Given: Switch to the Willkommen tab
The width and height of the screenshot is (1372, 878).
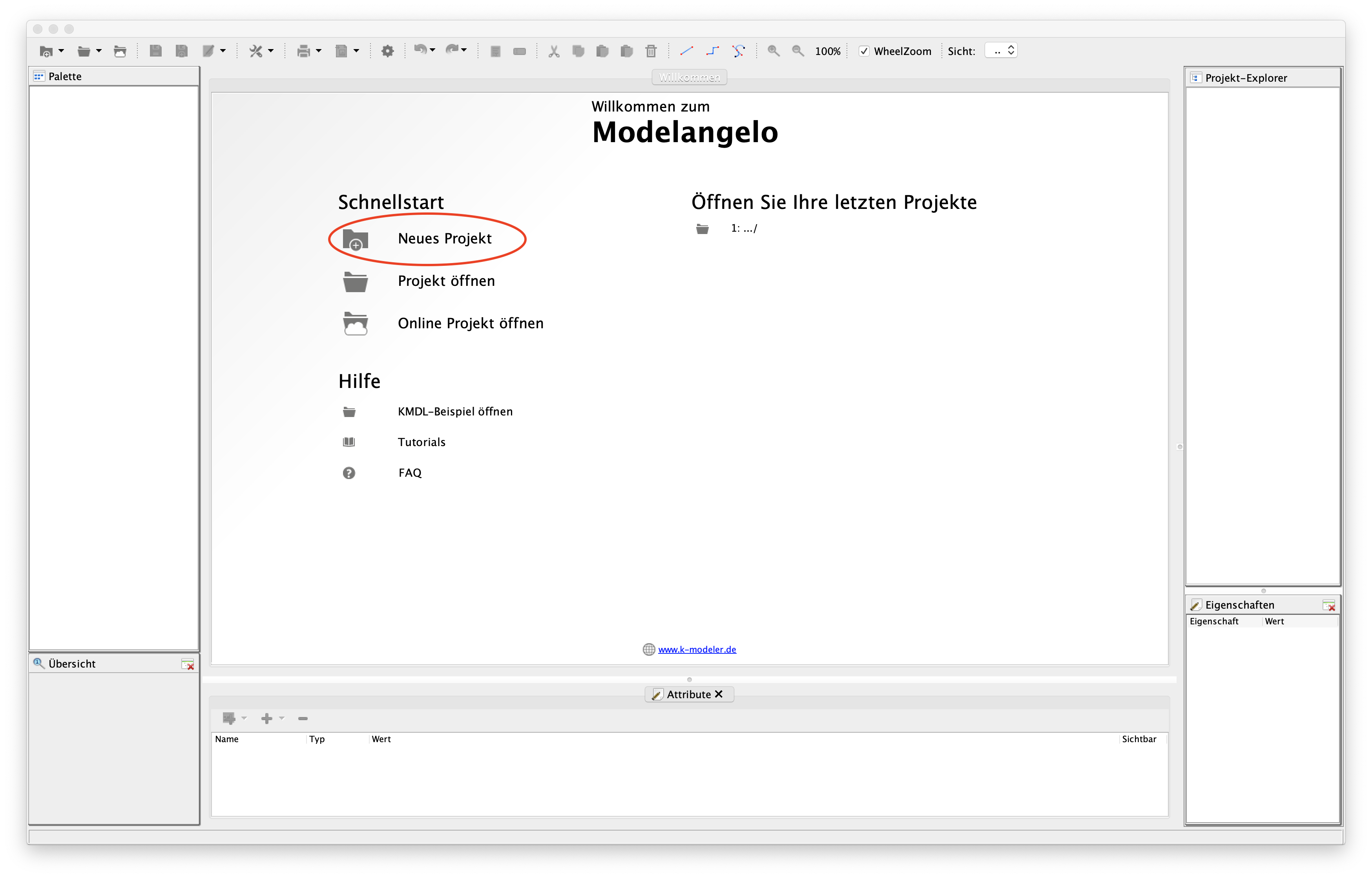Looking at the screenshot, I should coord(689,77).
